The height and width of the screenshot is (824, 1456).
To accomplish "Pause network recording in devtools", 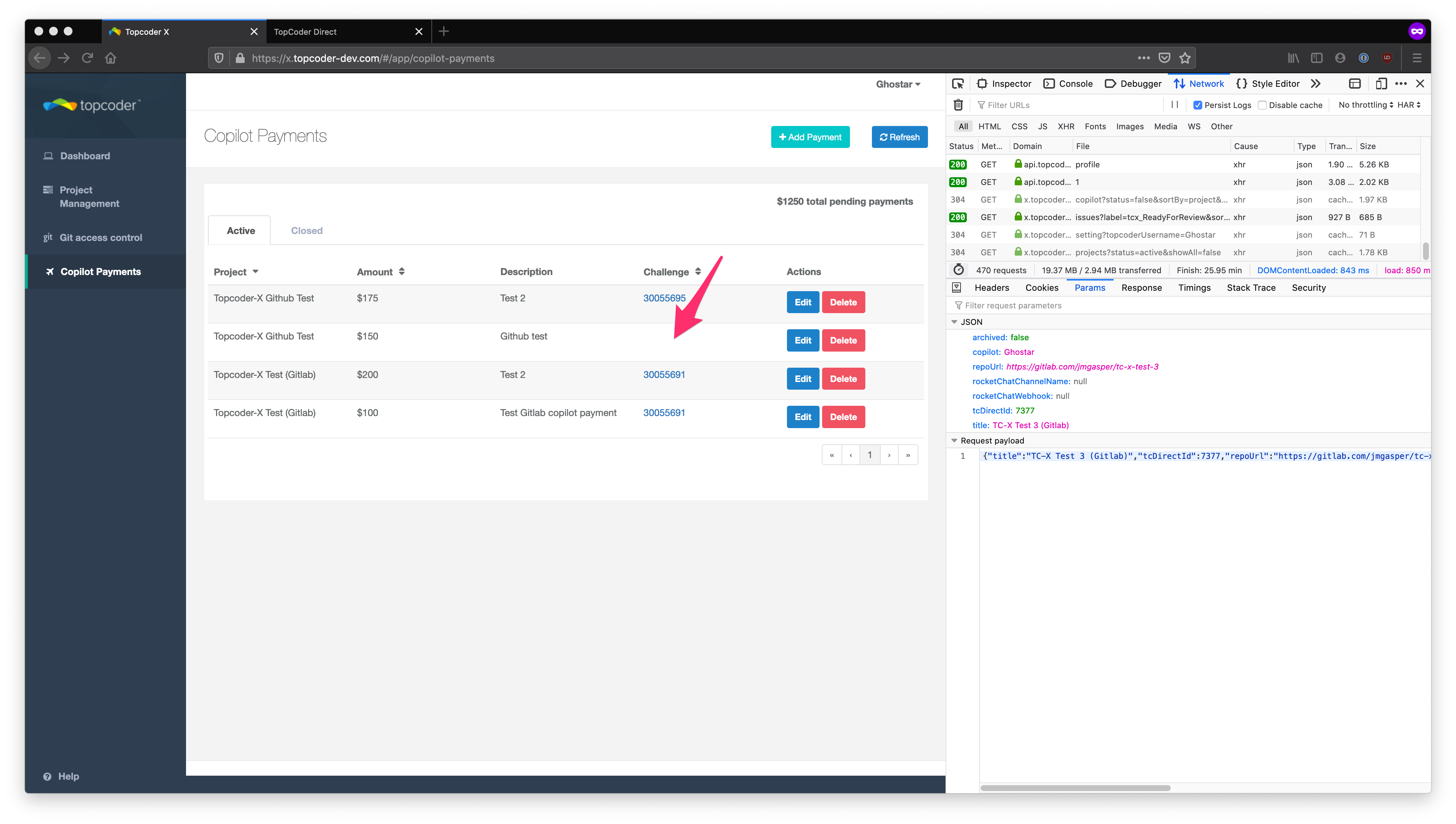I will coord(1175,105).
